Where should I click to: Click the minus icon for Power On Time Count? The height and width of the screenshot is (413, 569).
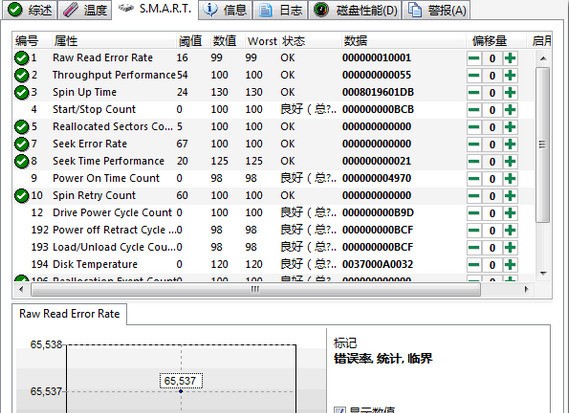tap(474, 179)
